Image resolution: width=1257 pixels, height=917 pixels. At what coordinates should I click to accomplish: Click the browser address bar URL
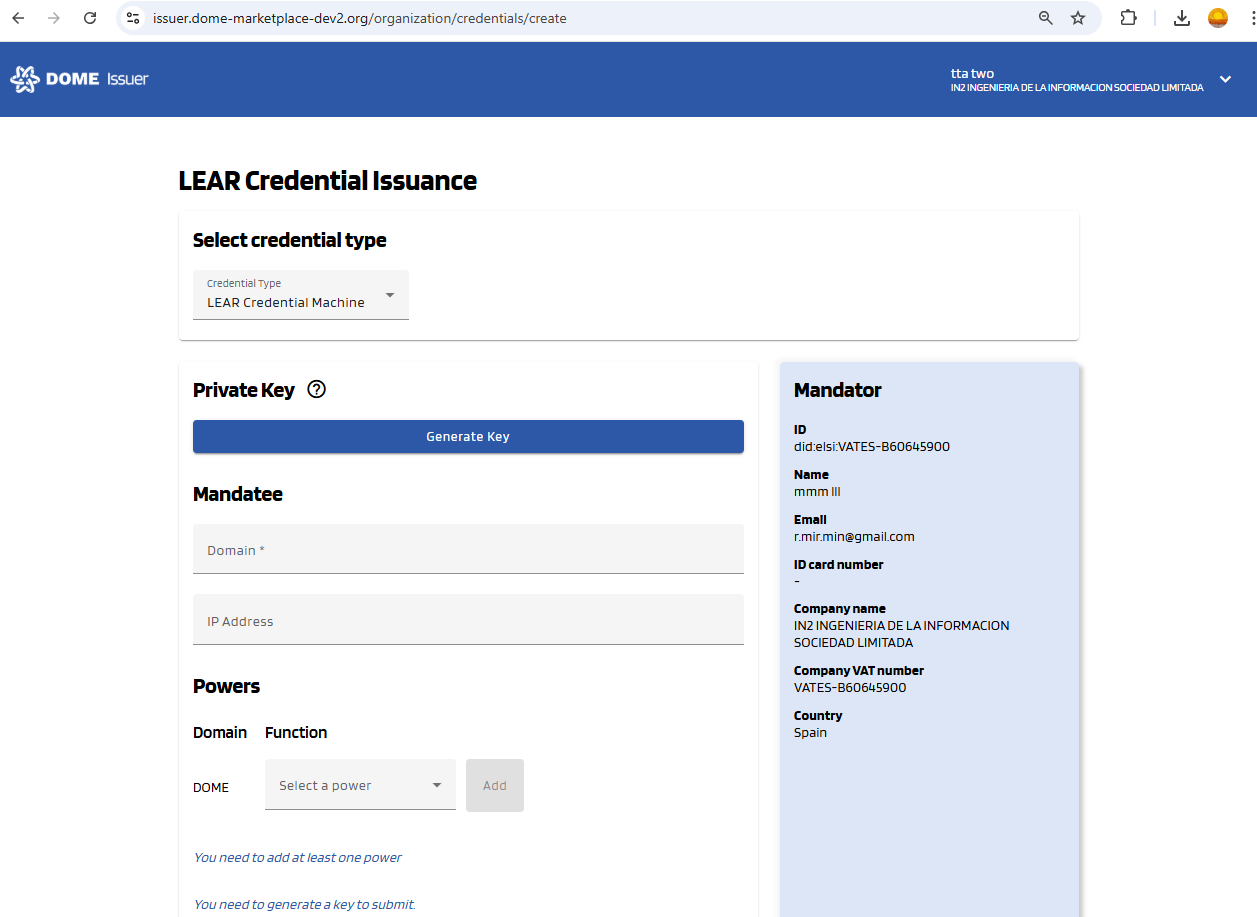pyautogui.click(x=360, y=18)
